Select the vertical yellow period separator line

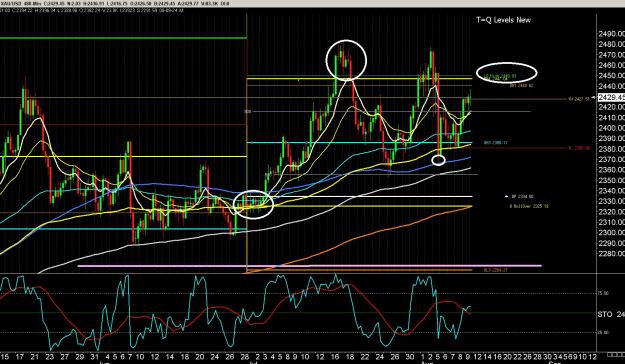(247, 144)
